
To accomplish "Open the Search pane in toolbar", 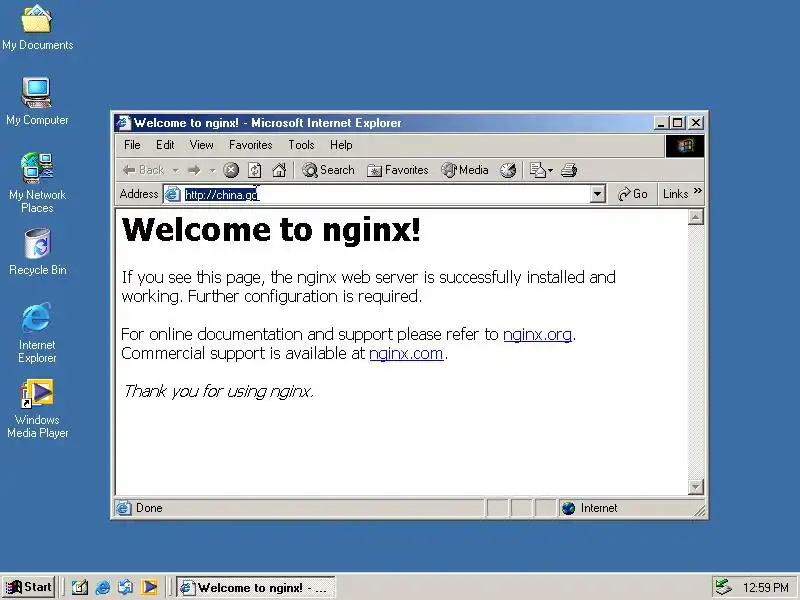I will pos(328,170).
